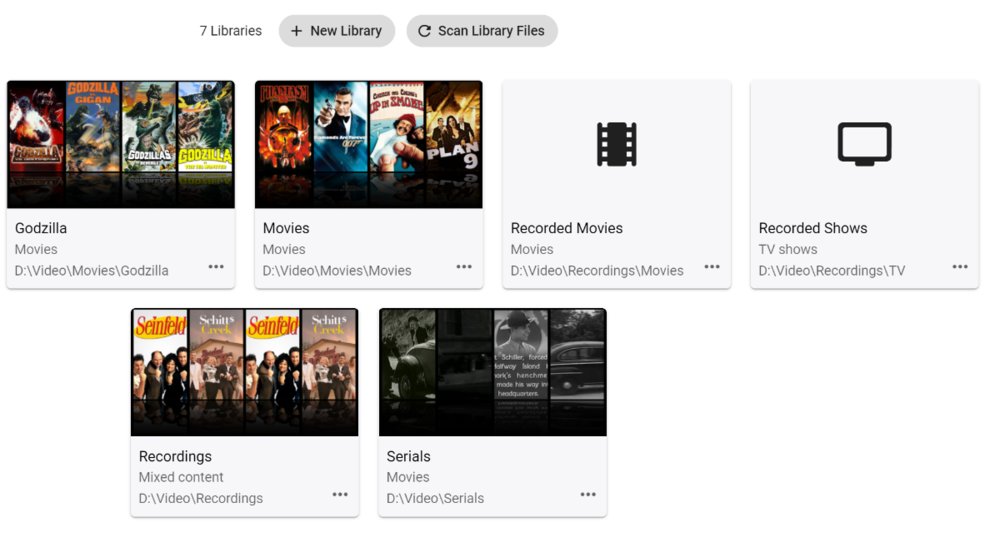Click the TV shows content type label
1000x542 pixels.
pos(788,249)
